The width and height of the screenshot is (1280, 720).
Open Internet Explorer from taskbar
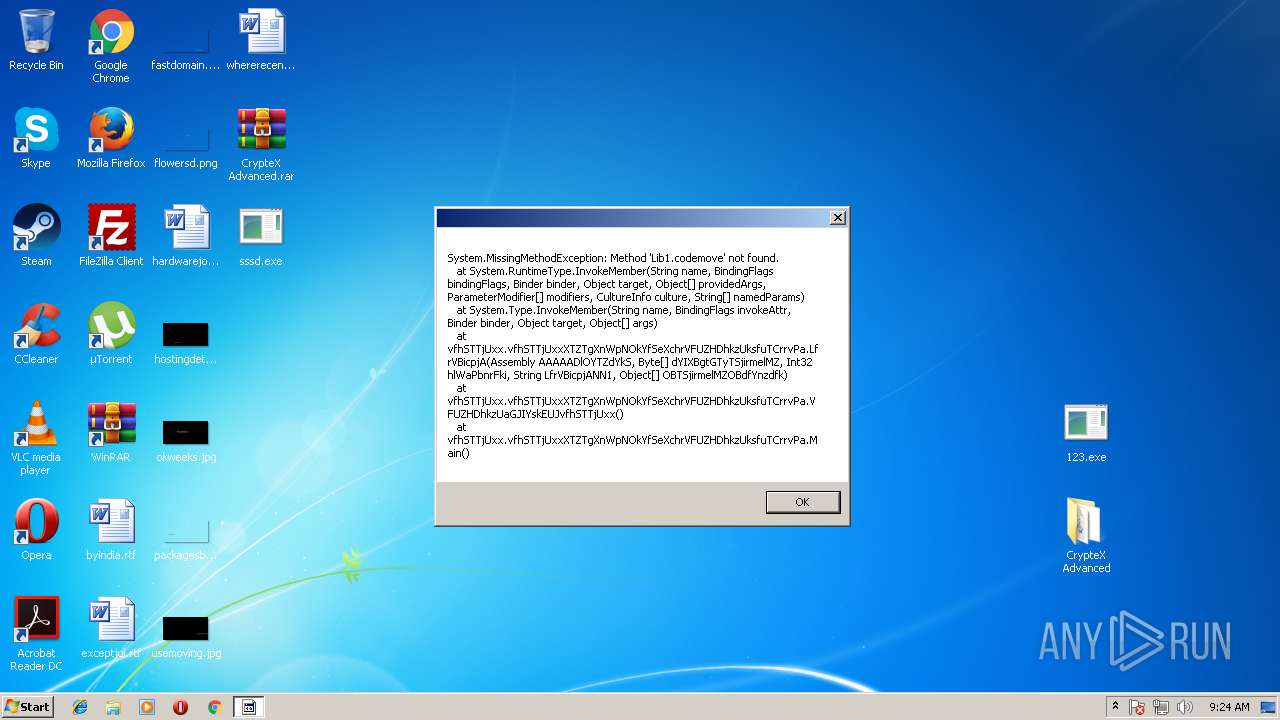[x=80, y=707]
